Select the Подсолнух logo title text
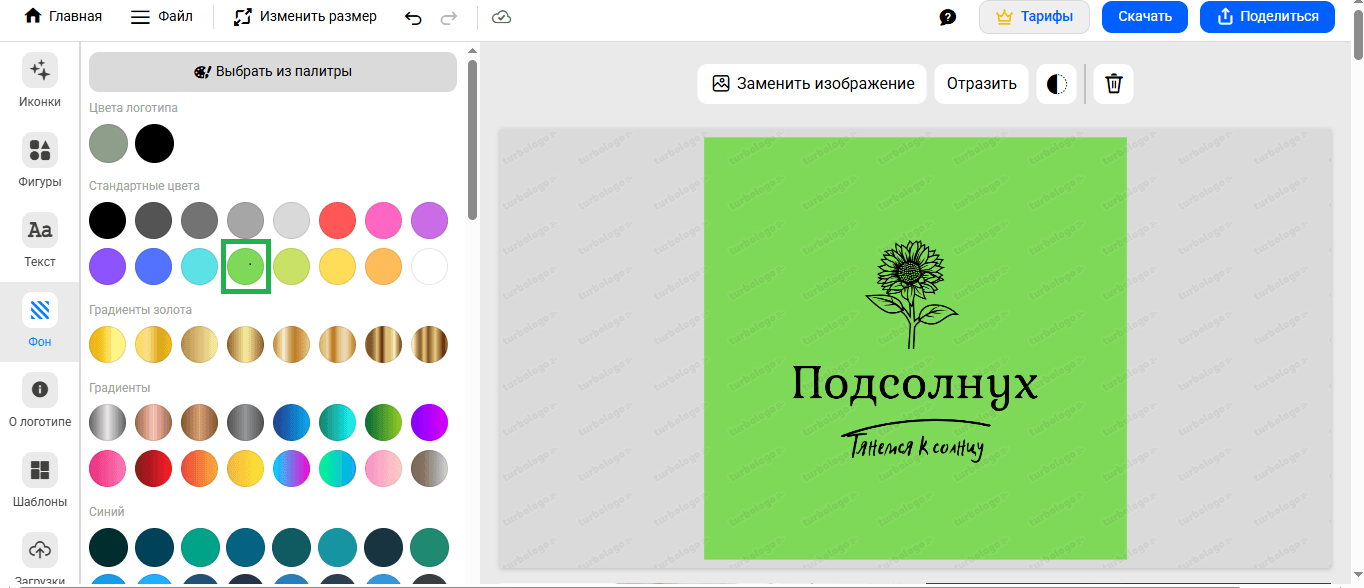 point(915,386)
